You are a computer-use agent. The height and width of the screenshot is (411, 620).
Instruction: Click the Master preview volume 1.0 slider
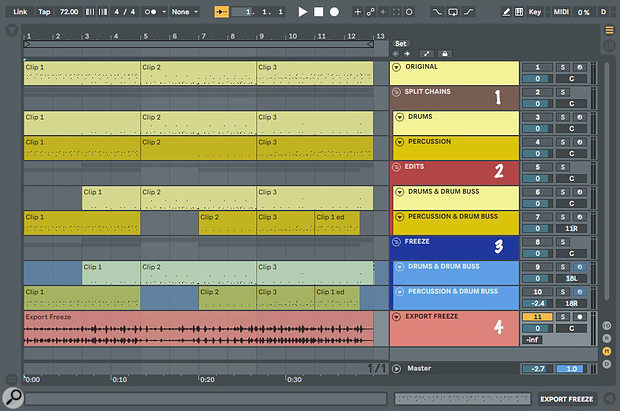pyautogui.click(x=571, y=369)
